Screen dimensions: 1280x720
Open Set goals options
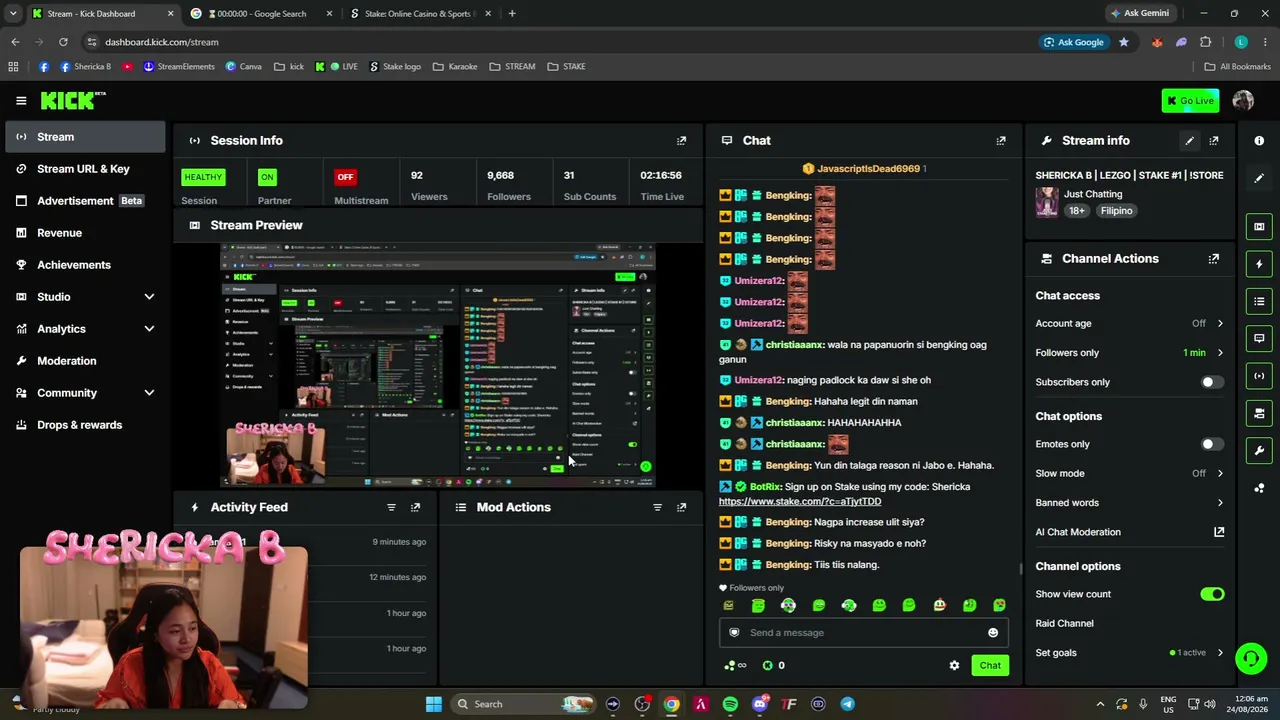coord(1130,653)
